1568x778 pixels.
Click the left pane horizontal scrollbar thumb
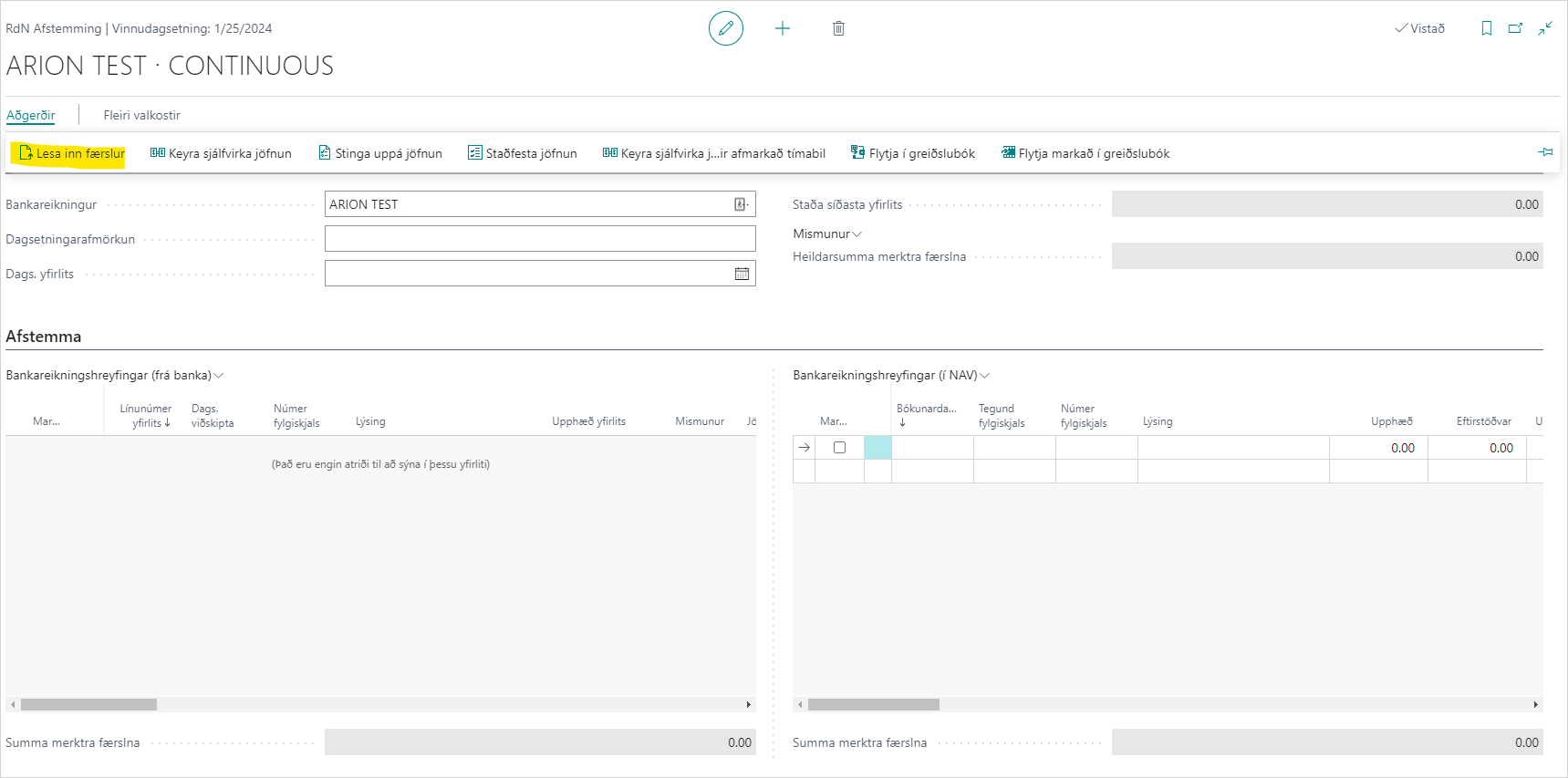click(88, 704)
